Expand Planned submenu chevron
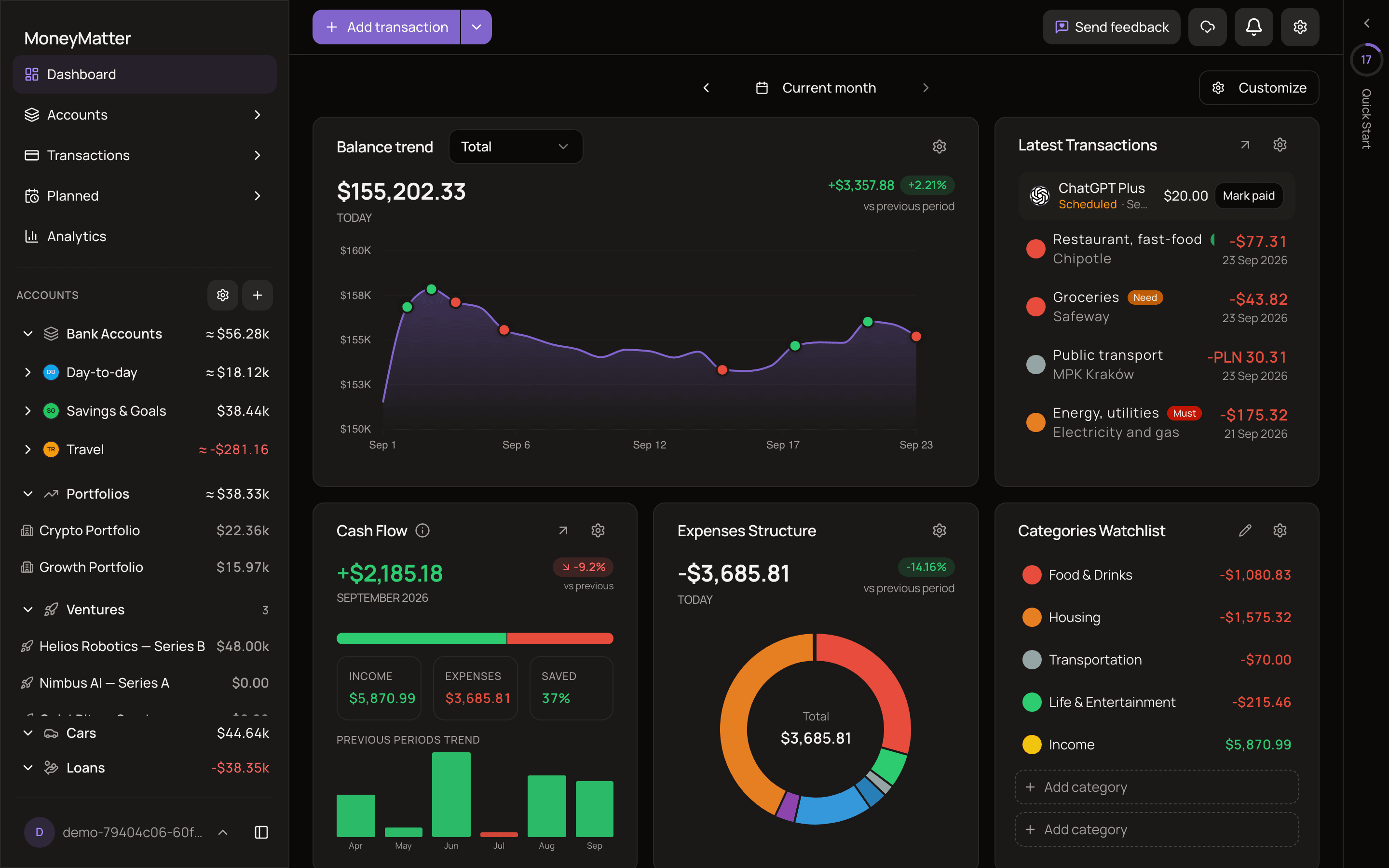 coord(257,196)
